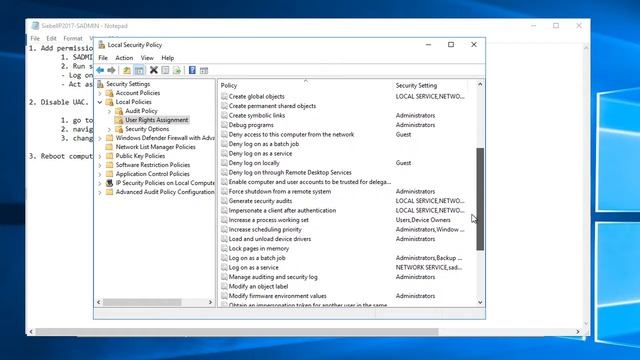Viewport: 640px width, 360px height.
Task: Expand the Security Options node
Action: [109, 129]
